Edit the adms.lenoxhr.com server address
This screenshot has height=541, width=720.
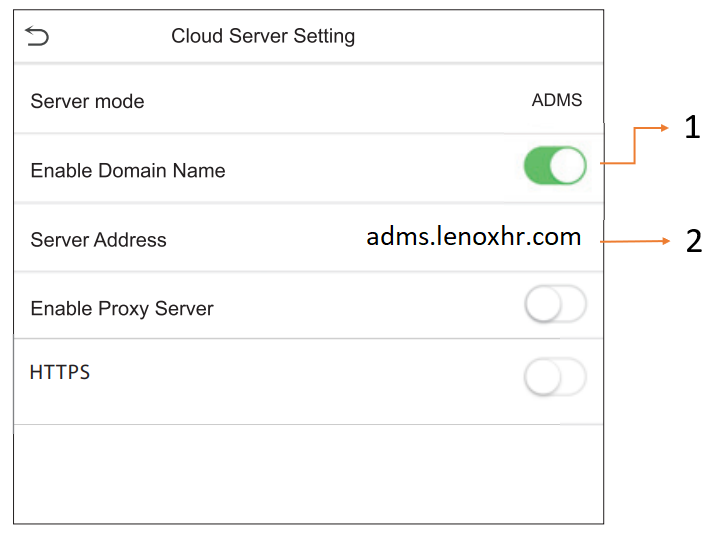(x=473, y=237)
